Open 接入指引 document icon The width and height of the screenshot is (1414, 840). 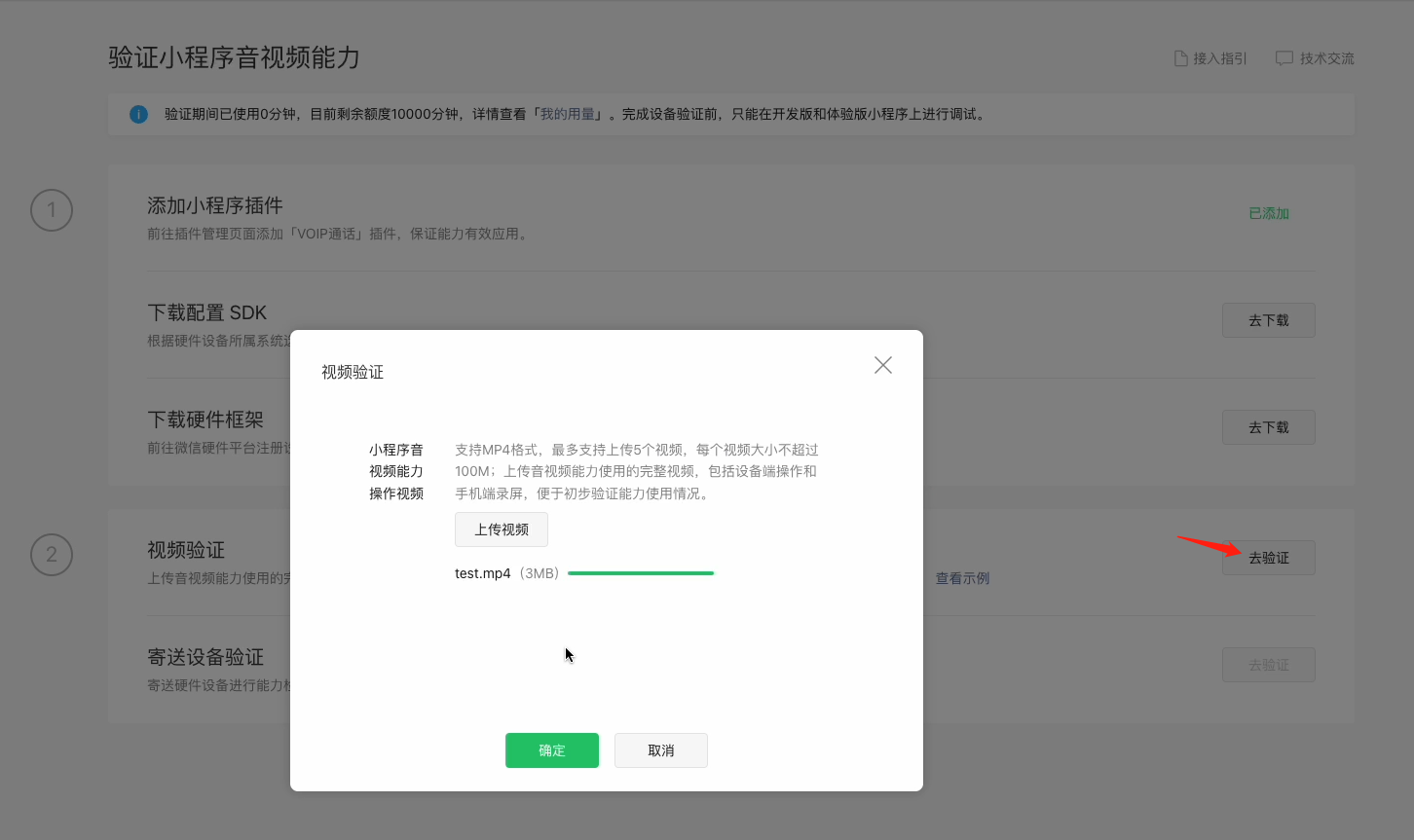click(x=1181, y=58)
